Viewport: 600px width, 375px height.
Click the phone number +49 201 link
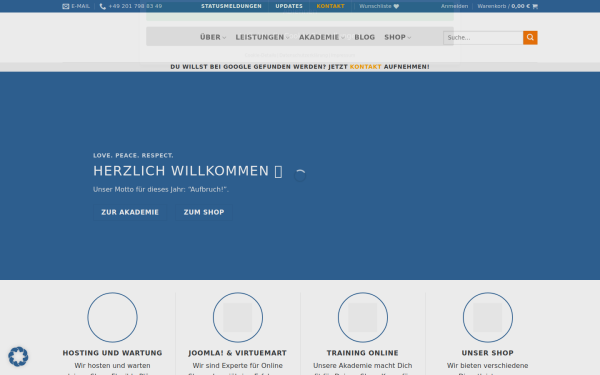pyautogui.click(x=135, y=6)
